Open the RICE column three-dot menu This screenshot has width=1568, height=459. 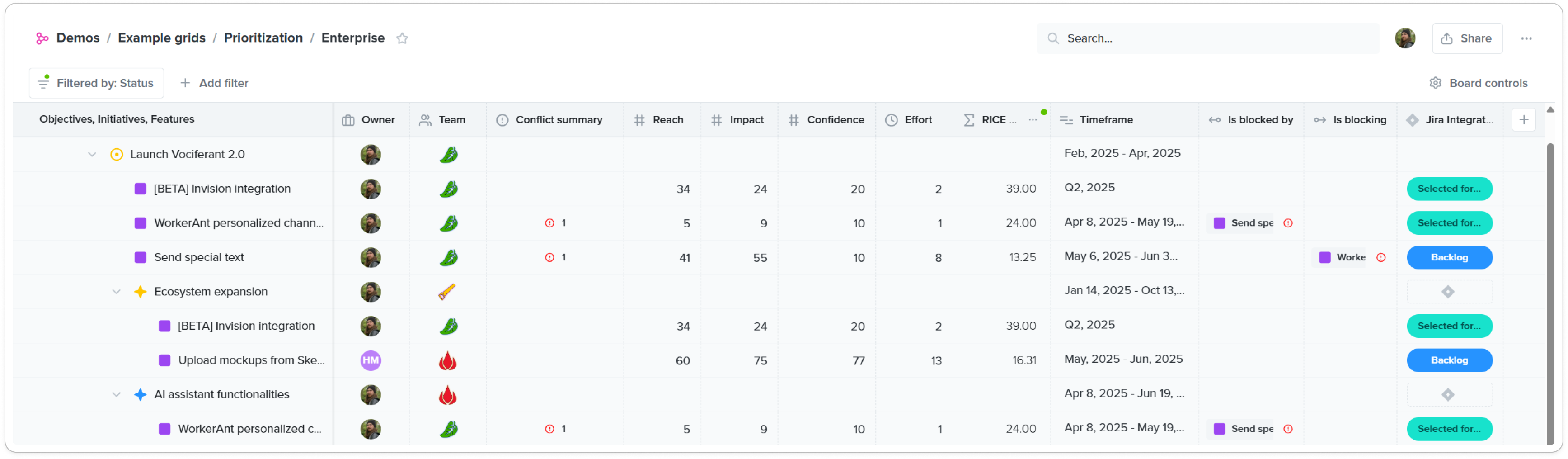(x=1033, y=119)
